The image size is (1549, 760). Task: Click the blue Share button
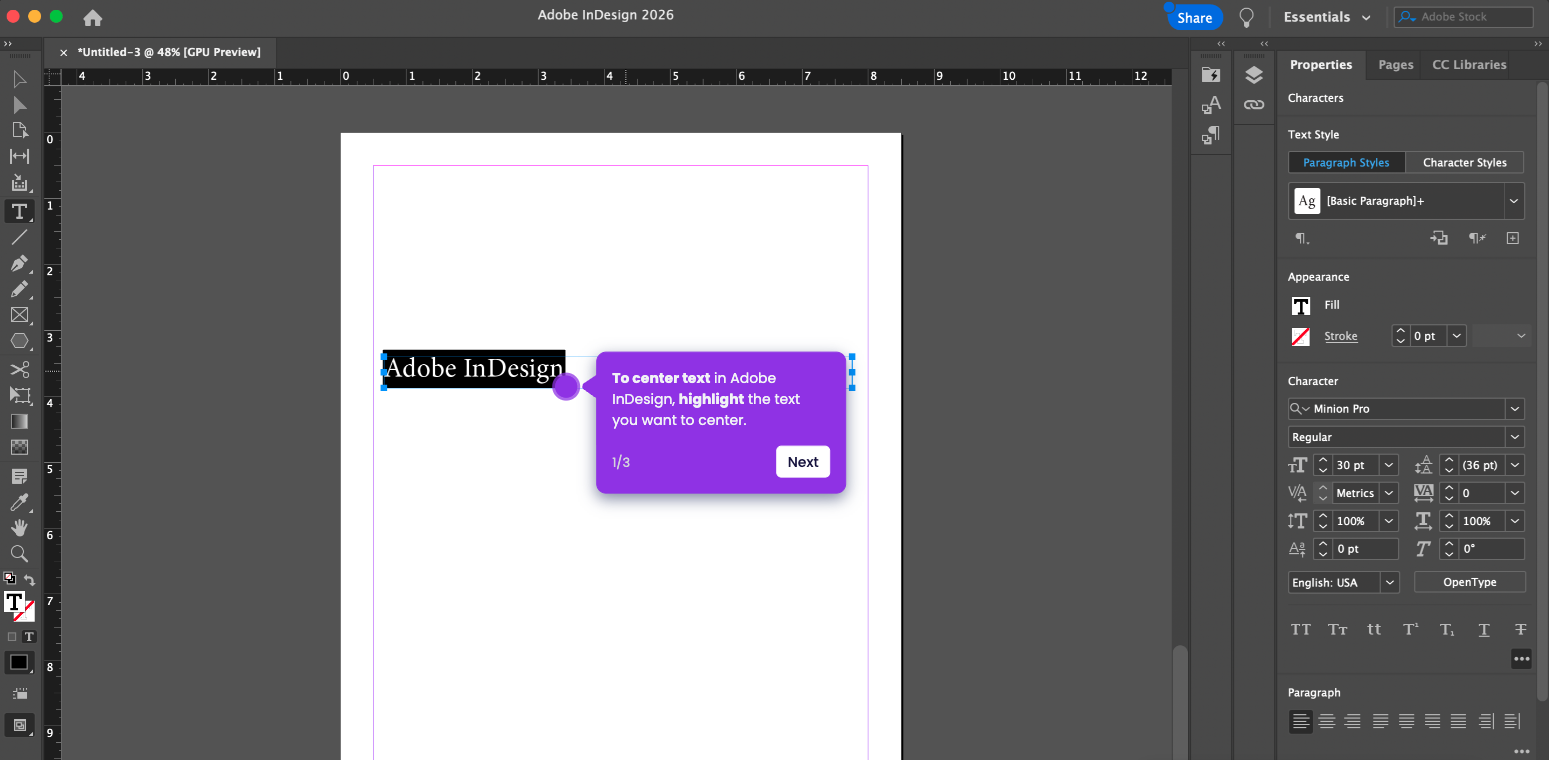[1194, 17]
